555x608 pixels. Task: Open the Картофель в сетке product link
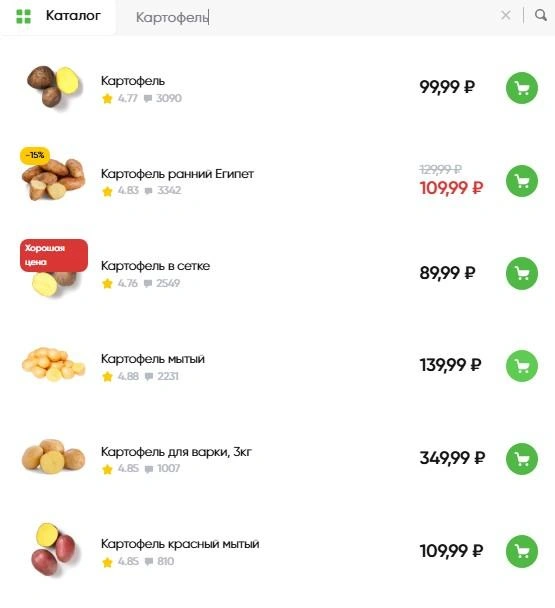point(155,266)
